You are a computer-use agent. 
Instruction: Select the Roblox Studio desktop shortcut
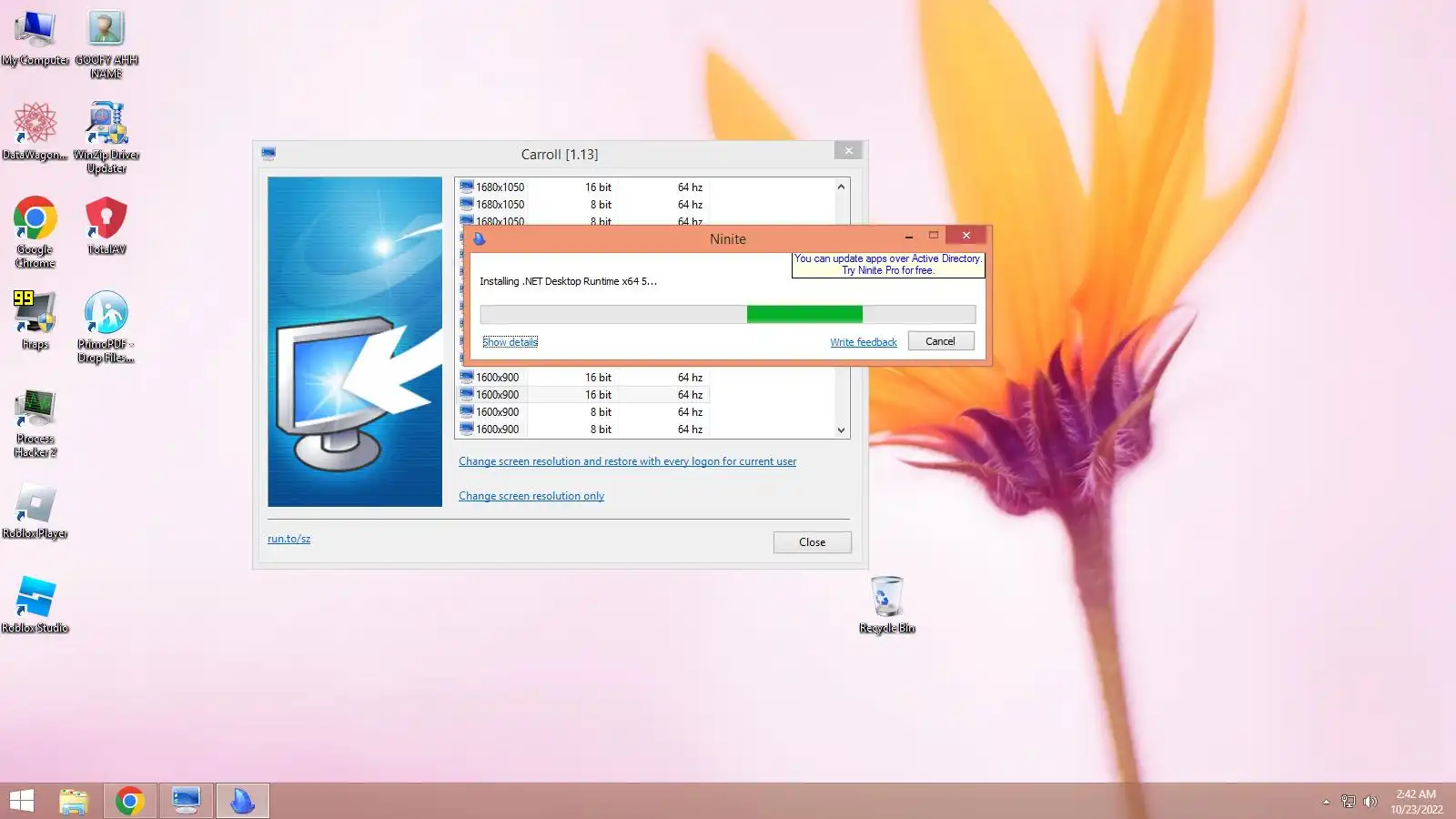(35, 604)
